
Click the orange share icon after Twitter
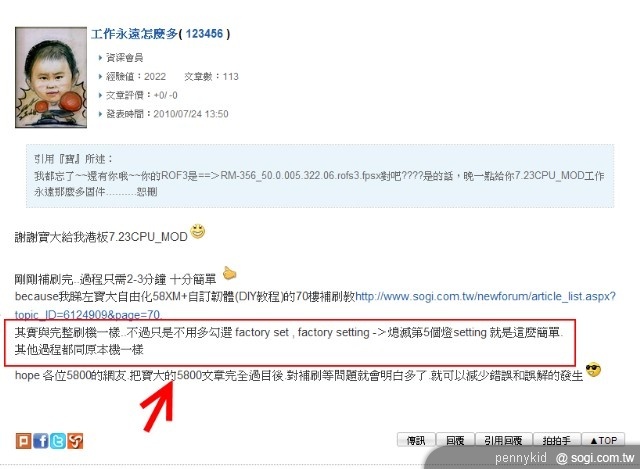(75, 441)
